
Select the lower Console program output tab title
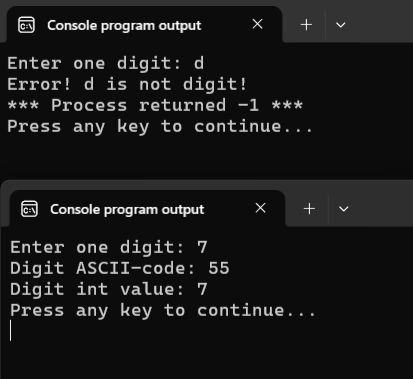coord(127,210)
